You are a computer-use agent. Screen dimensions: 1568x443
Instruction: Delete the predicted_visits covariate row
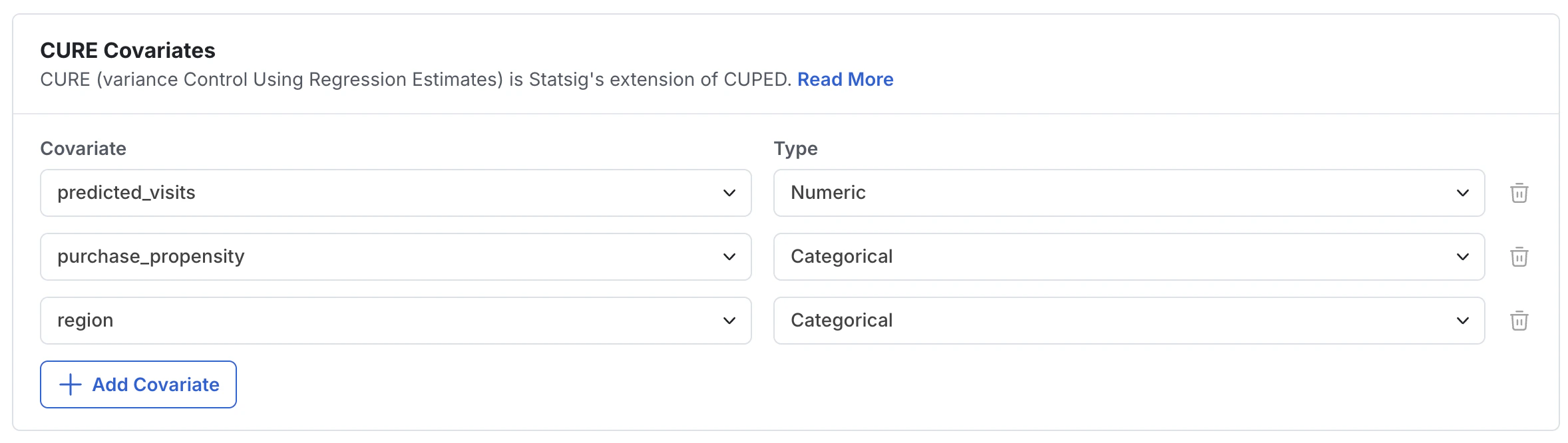[x=1519, y=193]
